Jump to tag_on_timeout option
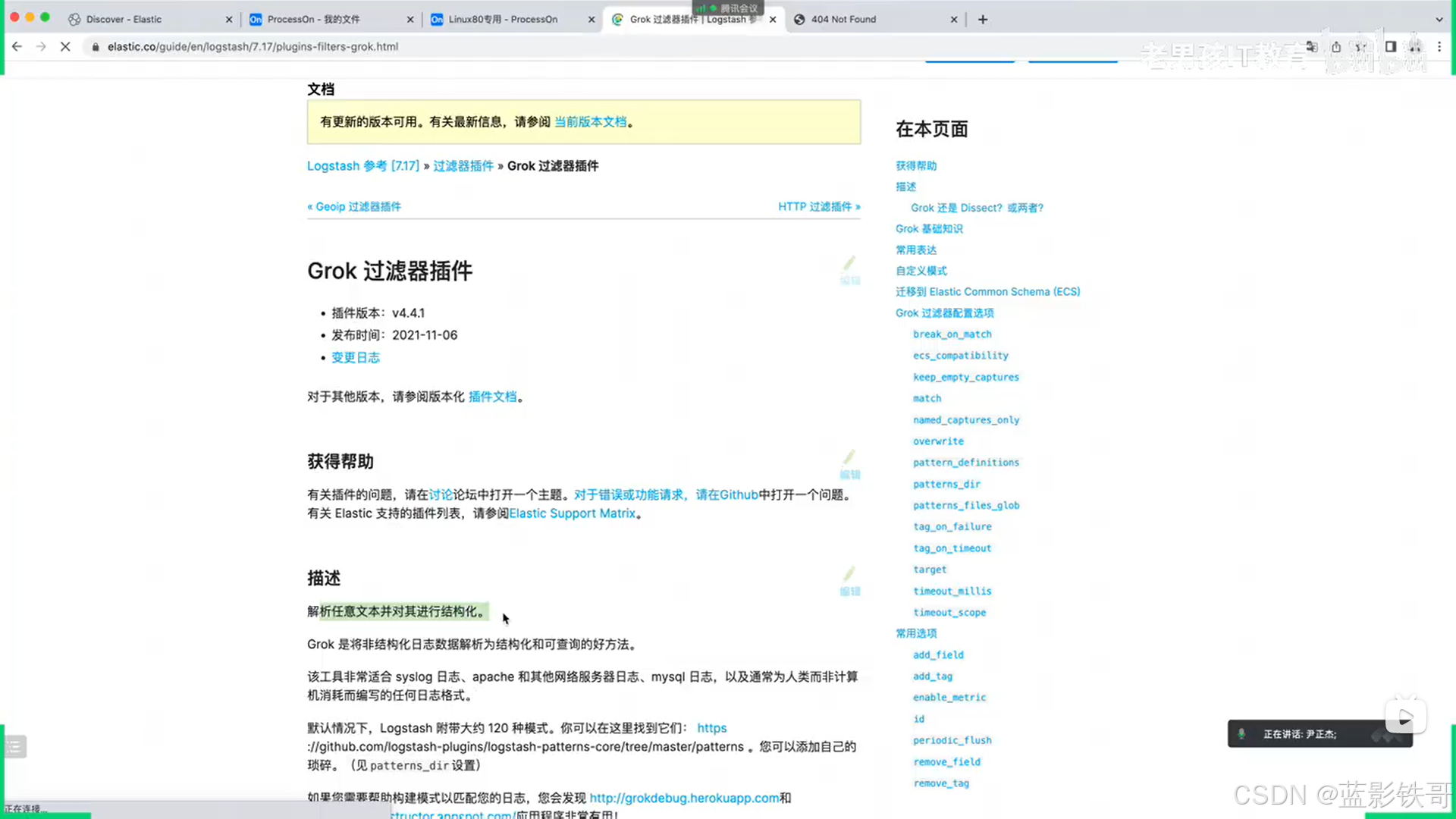 (x=952, y=548)
